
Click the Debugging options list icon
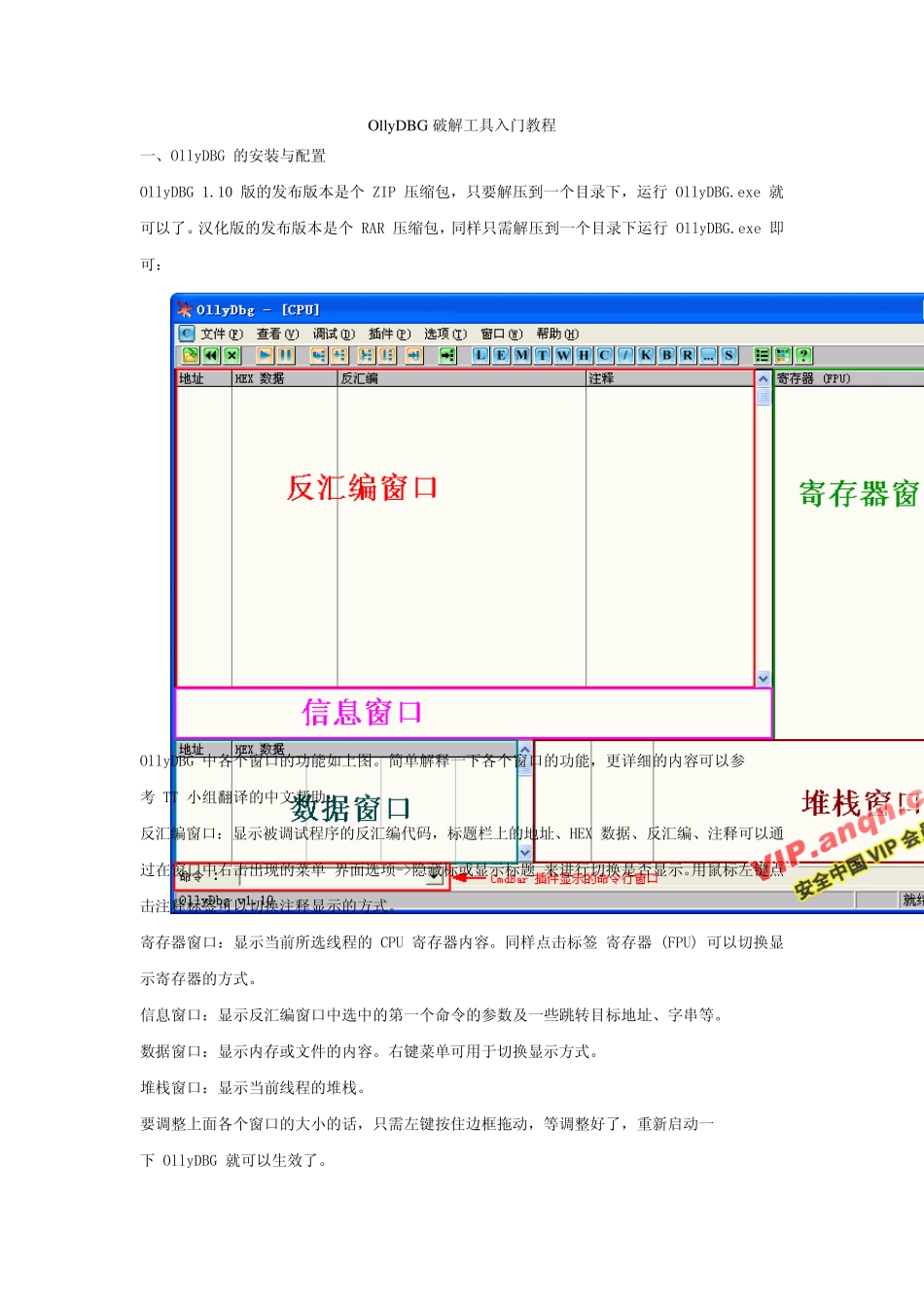763,355
